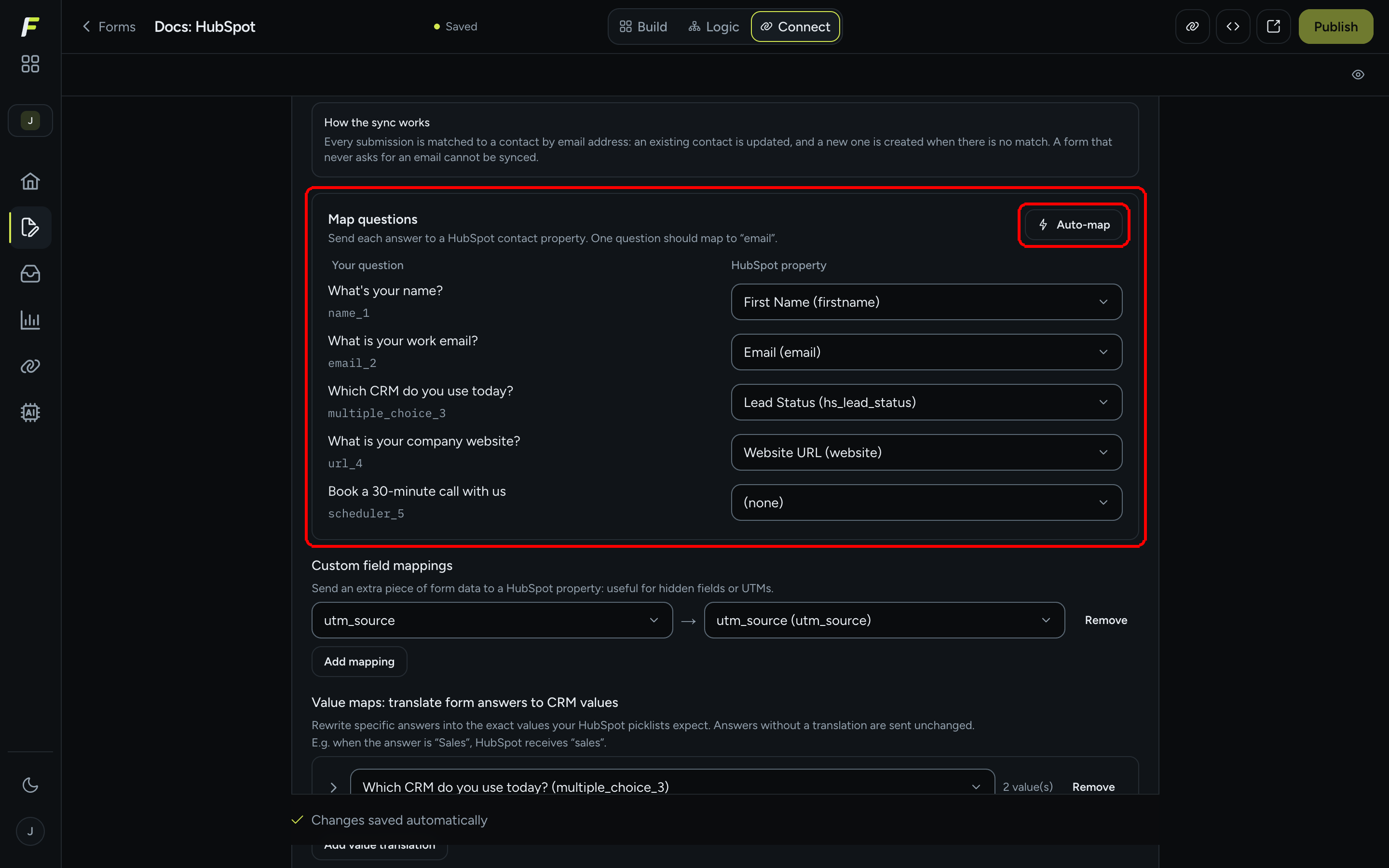Click the "Book a 30-minute call with us" question
Image resolution: width=1389 pixels, height=868 pixels.
[x=417, y=491]
